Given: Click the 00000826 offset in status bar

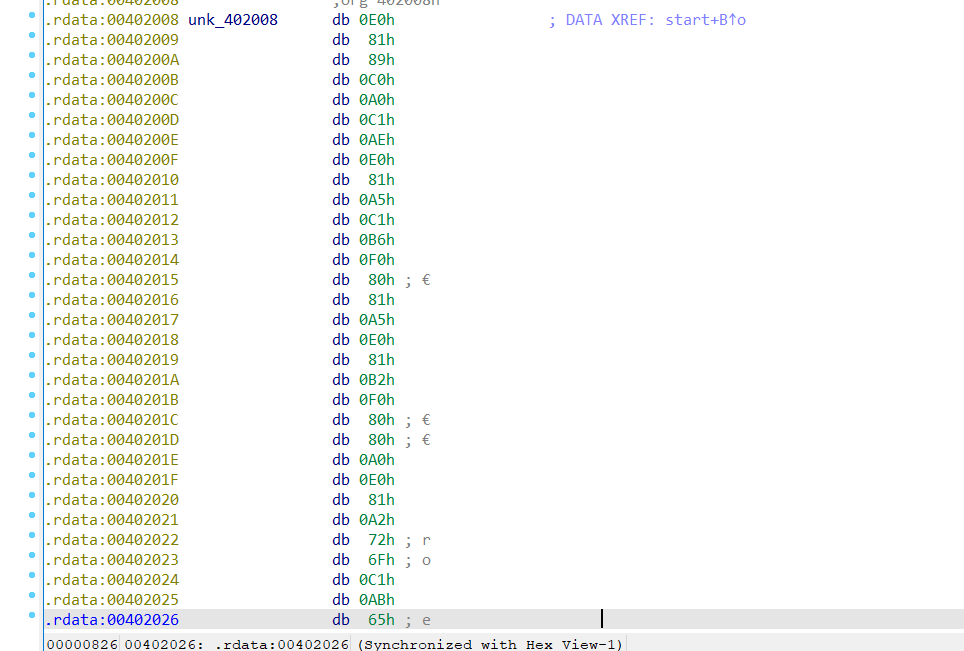Looking at the screenshot, I should click(x=82, y=644).
